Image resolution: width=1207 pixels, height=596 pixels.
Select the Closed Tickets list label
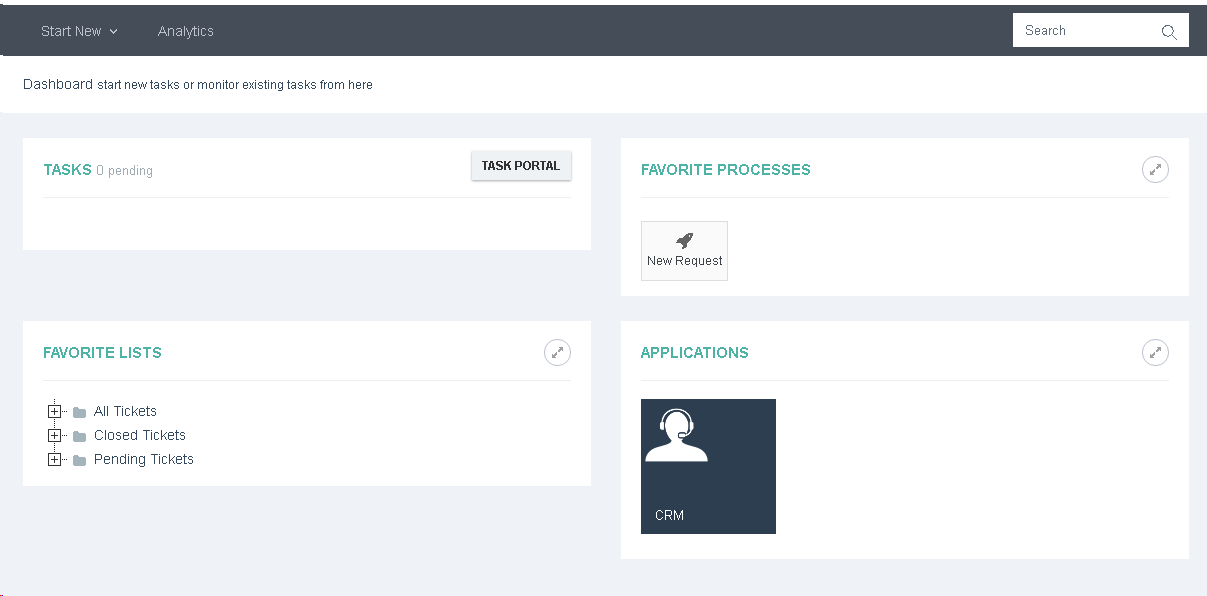140,435
